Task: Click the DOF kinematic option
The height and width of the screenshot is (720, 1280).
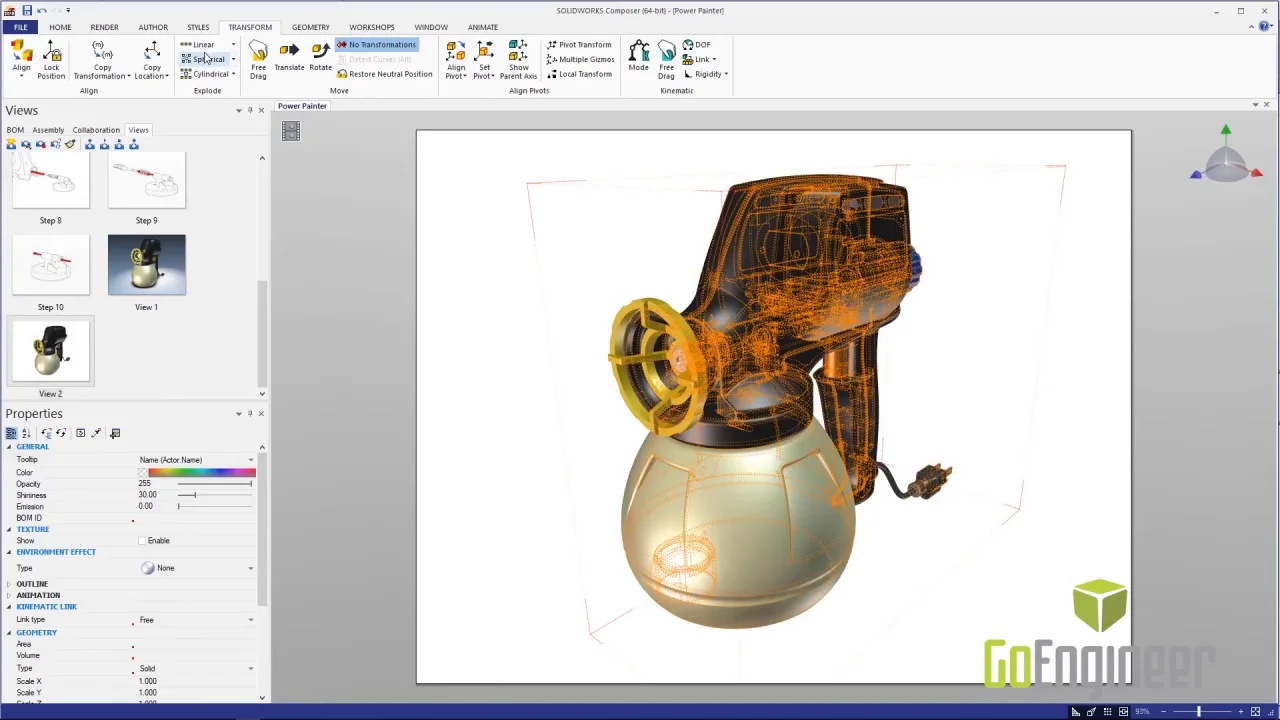Action: pyautogui.click(x=697, y=45)
